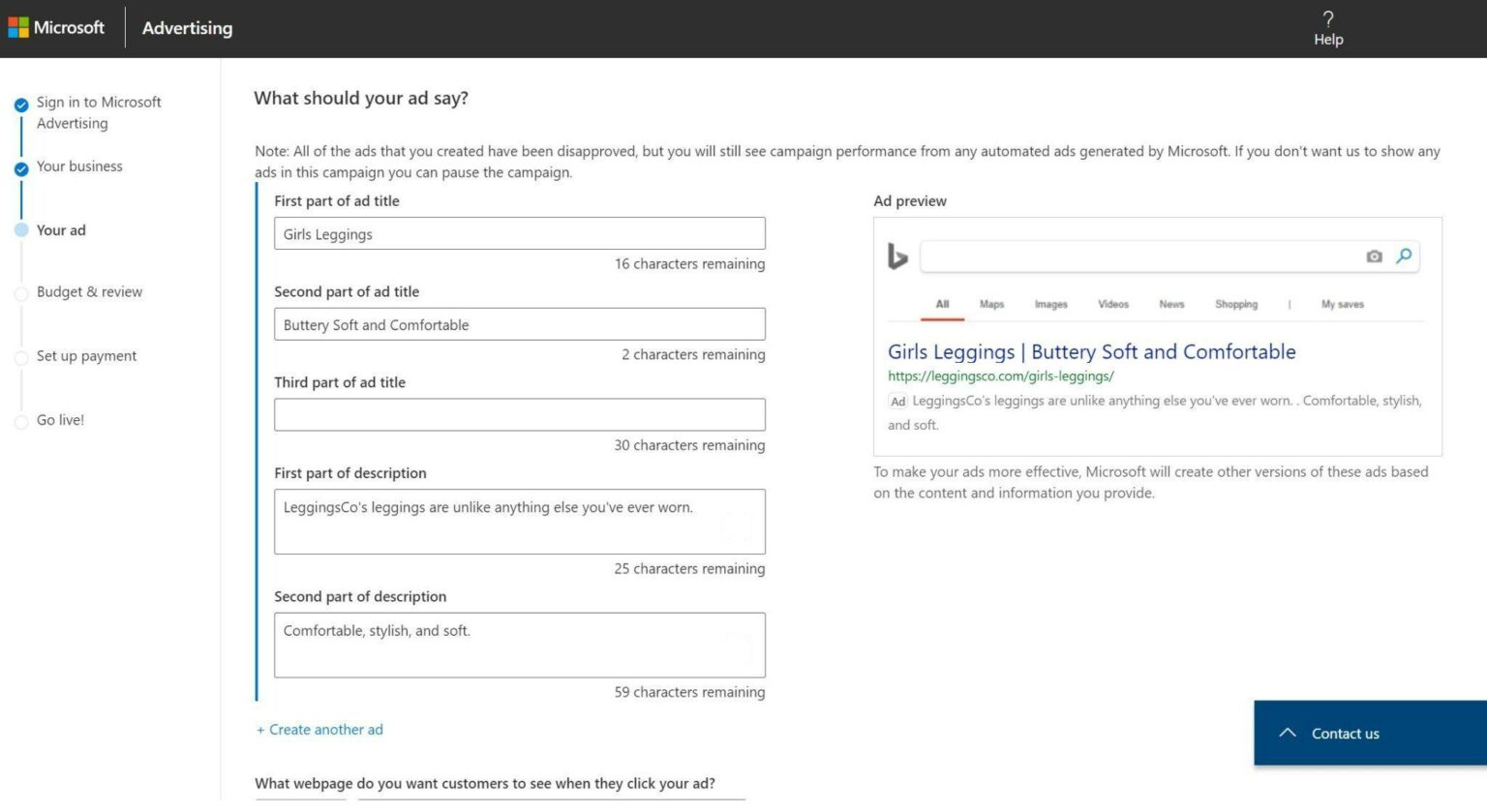This screenshot has height=812, width=1487.
Task: Select the Budget & review step circle
Action: click(x=21, y=293)
